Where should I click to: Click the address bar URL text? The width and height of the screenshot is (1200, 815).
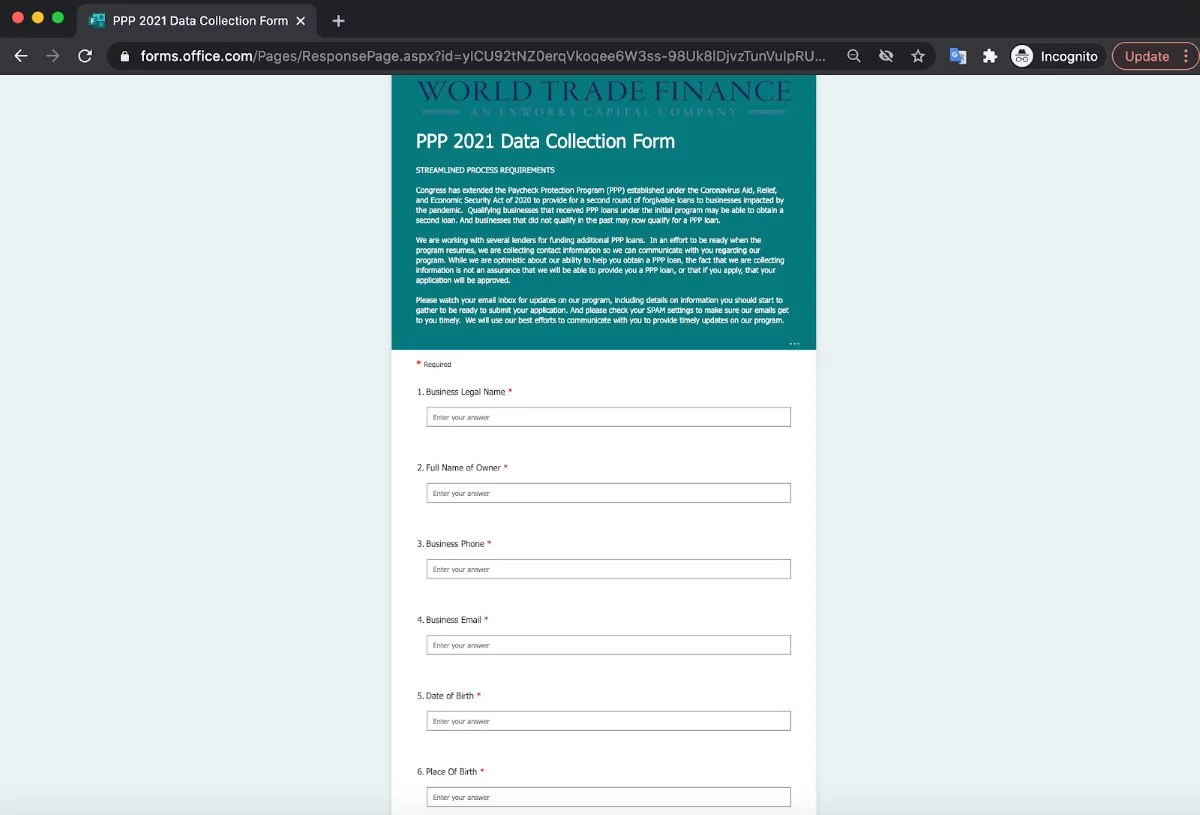483,56
